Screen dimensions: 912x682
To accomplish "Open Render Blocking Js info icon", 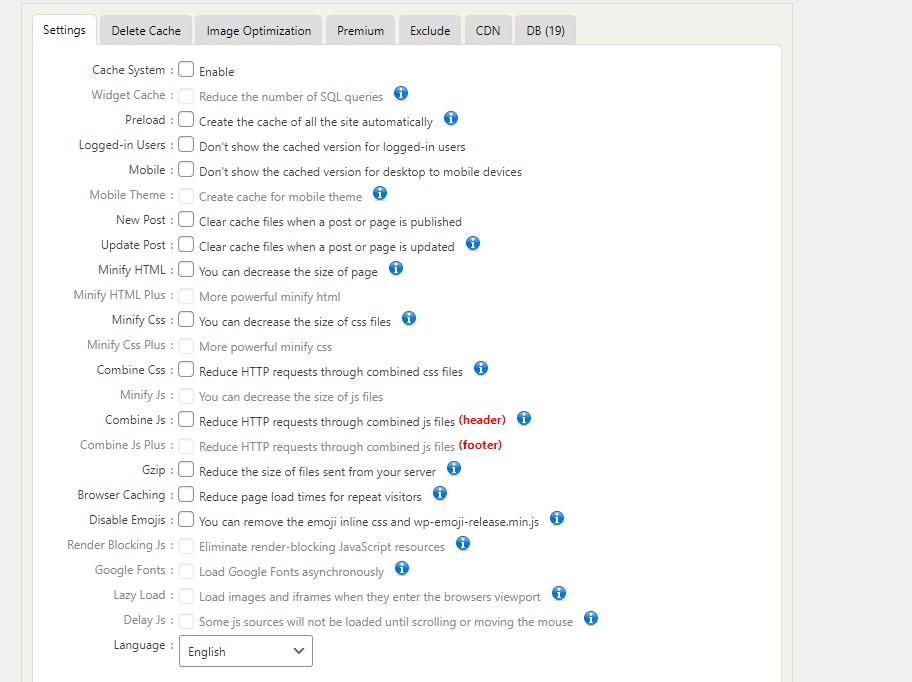I will pyautogui.click(x=463, y=543).
